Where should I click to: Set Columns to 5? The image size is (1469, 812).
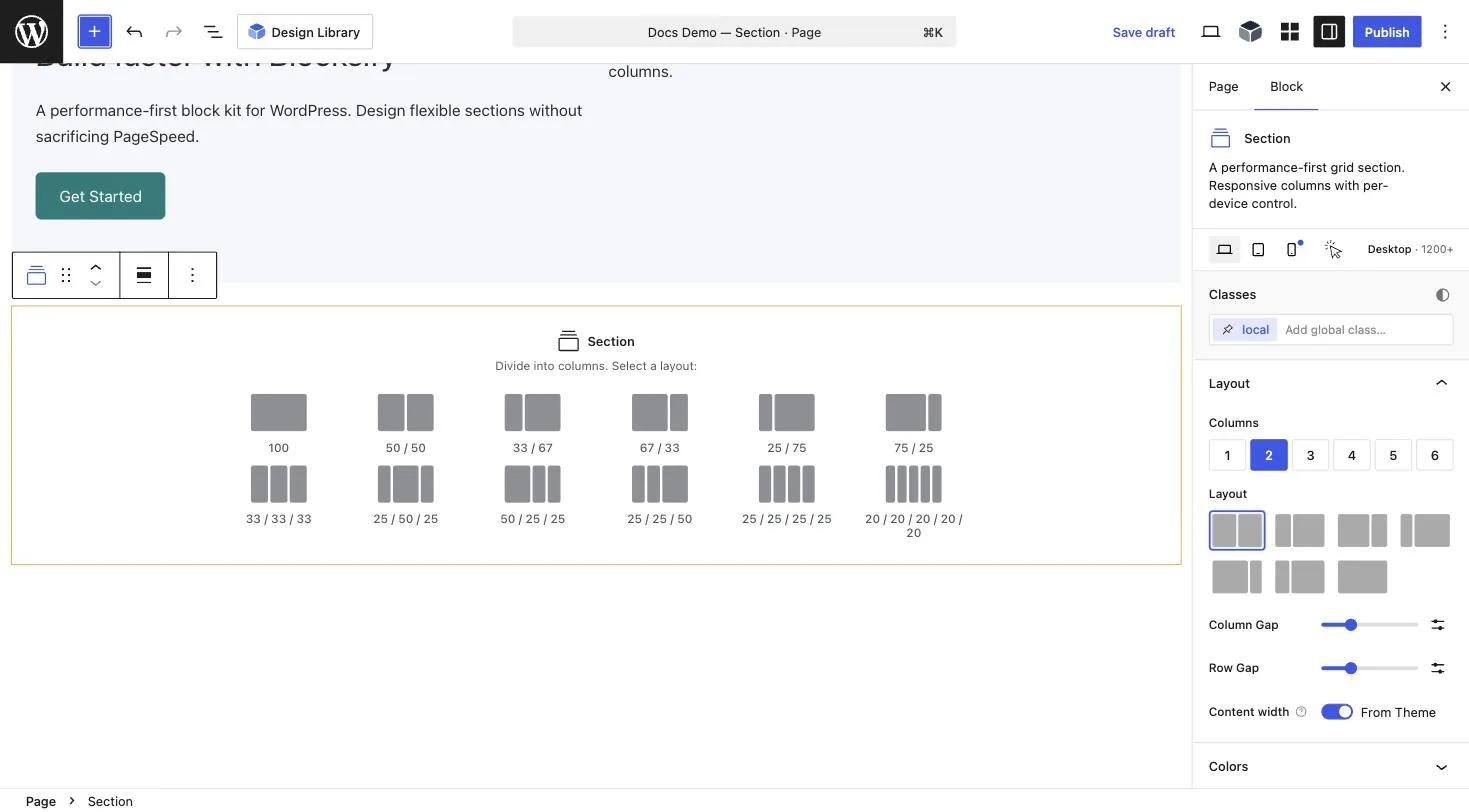(x=1393, y=455)
